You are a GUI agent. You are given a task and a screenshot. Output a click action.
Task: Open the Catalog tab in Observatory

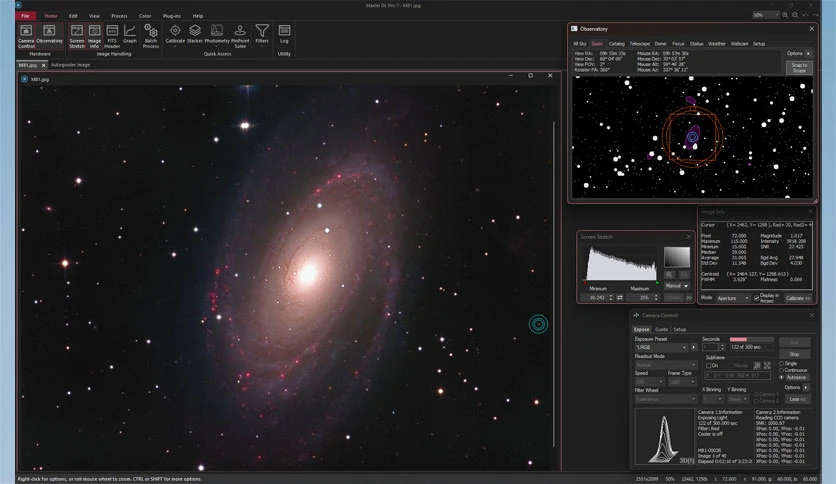tap(616, 44)
